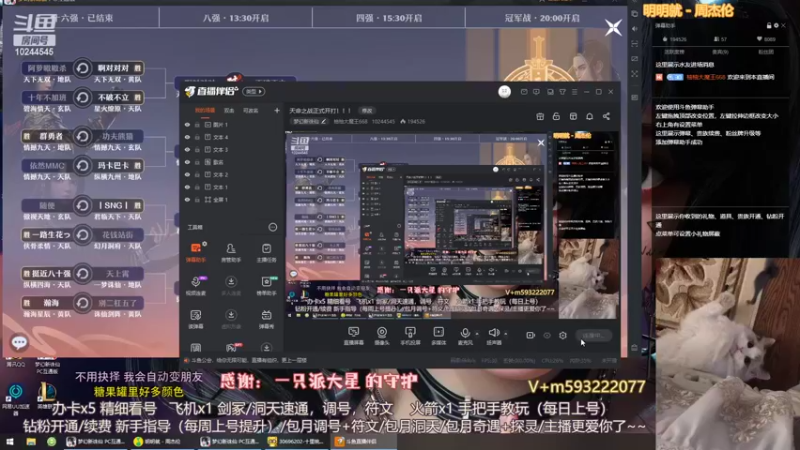The height and width of the screenshot is (450, 800).
Task: Close the preview popup with its X
Action: [541, 143]
